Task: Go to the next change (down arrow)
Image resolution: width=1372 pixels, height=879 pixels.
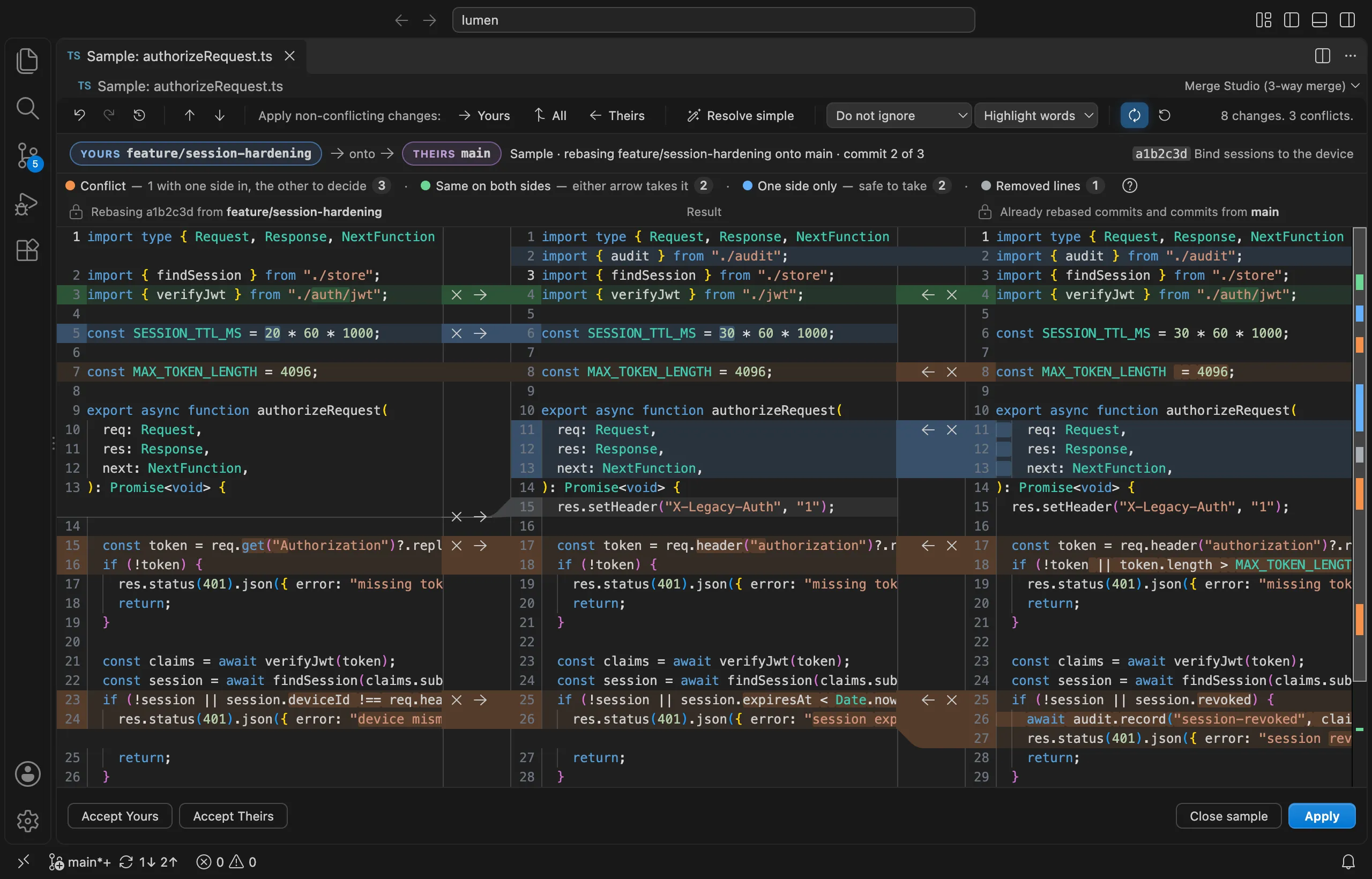Action: point(220,116)
